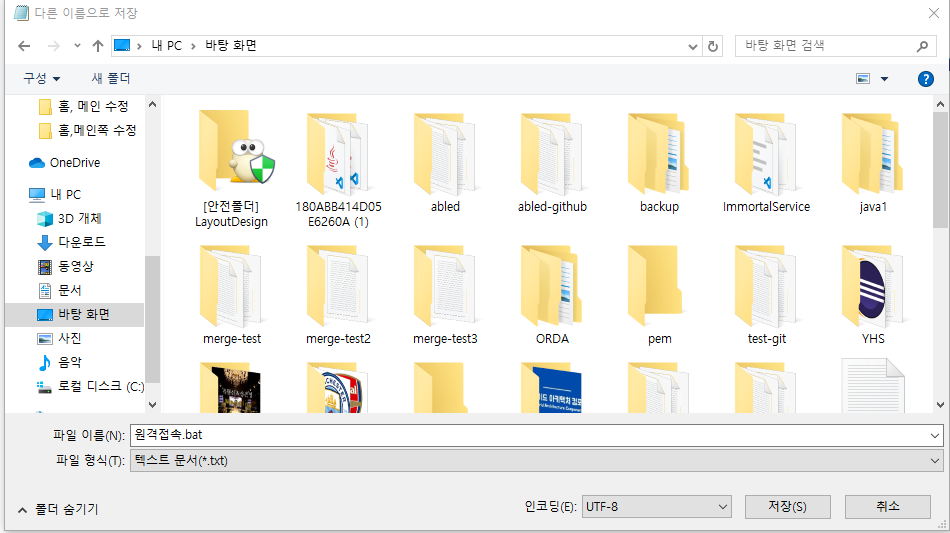Click the forward navigation arrow
This screenshot has width=950, height=533.
coord(53,46)
